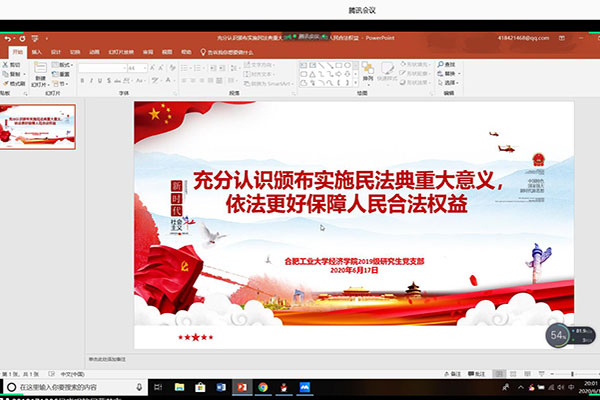
Task: Click the PowerPoint icon in Windows taskbar
Action: click(x=241, y=386)
